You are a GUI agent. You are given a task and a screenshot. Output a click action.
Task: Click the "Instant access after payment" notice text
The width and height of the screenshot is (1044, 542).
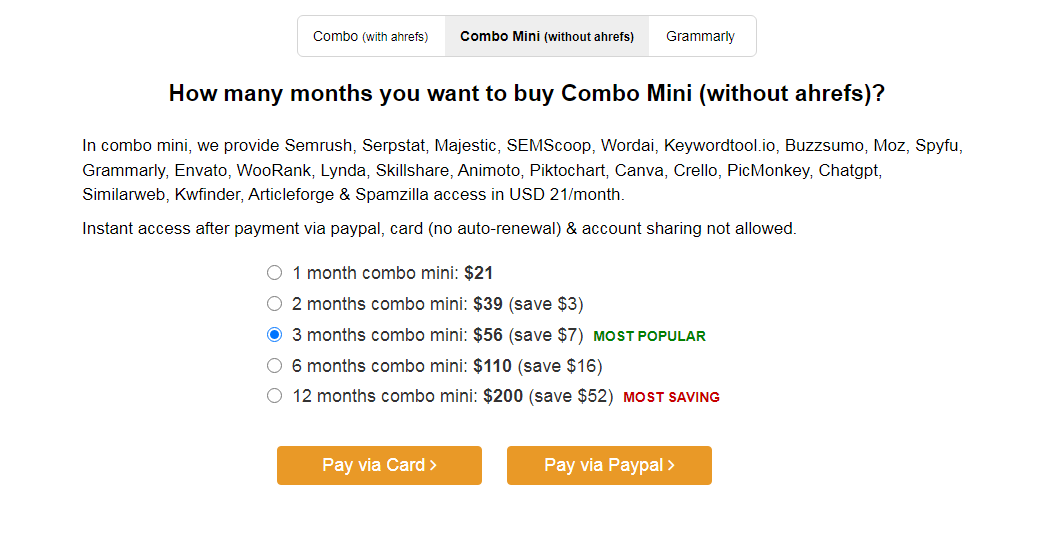pyautogui.click(x=439, y=229)
